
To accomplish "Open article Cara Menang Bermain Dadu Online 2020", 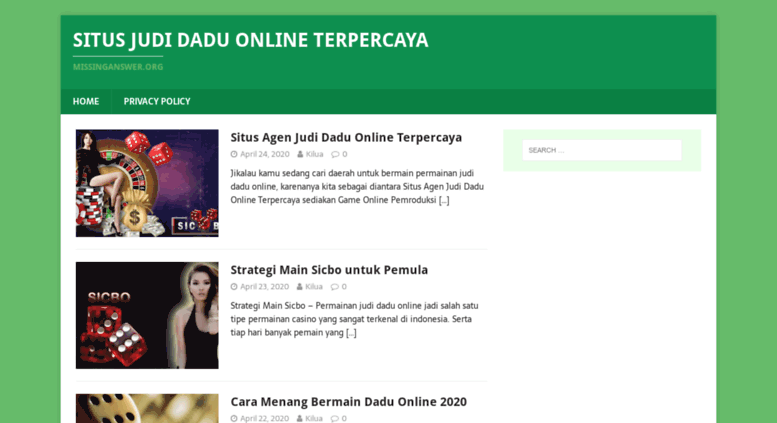I will coord(348,402).
